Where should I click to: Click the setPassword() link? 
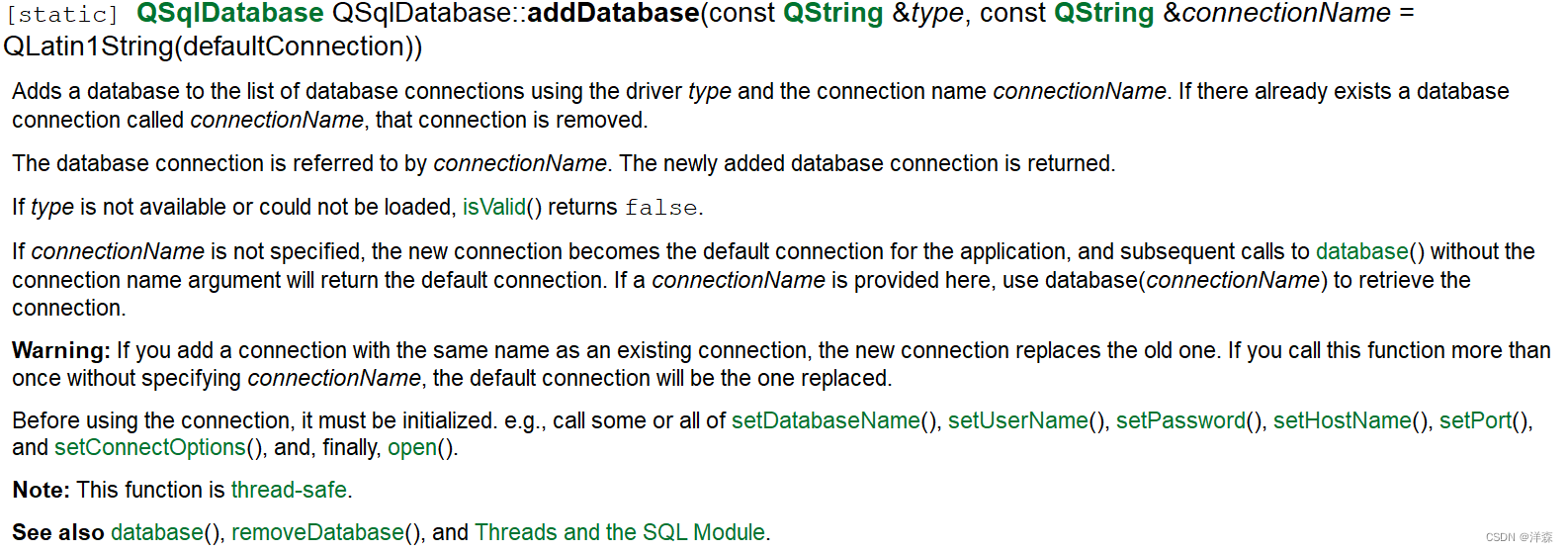[x=1180, y=421]
